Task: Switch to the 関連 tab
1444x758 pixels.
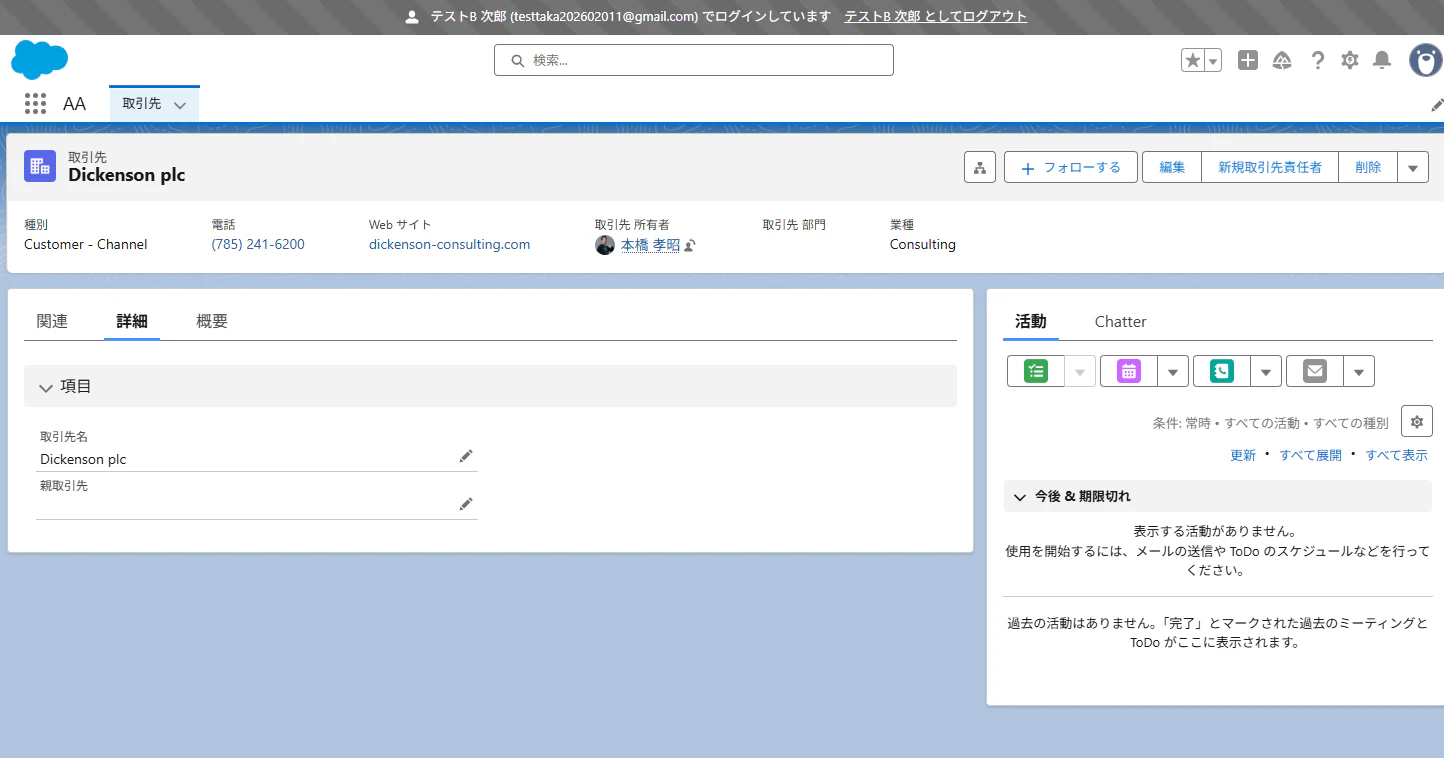Action: (52, 321)
